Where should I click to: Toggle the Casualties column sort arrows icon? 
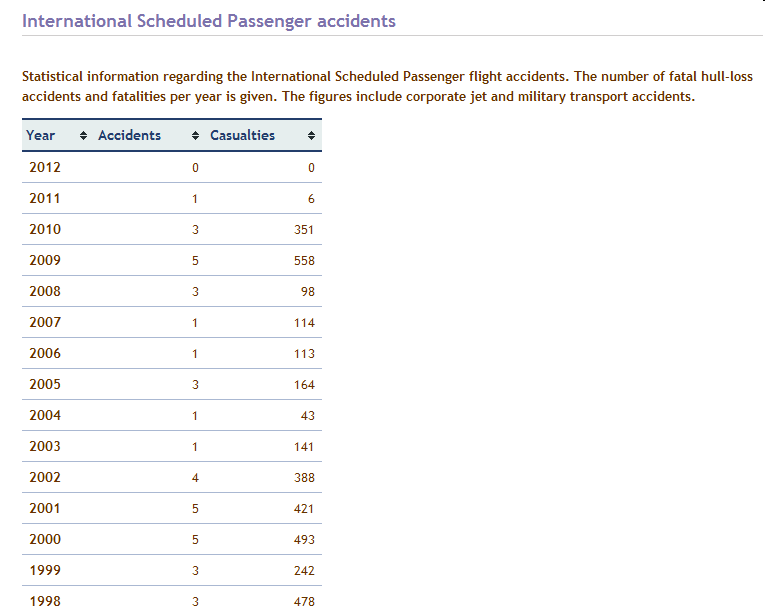coord(311,136)
